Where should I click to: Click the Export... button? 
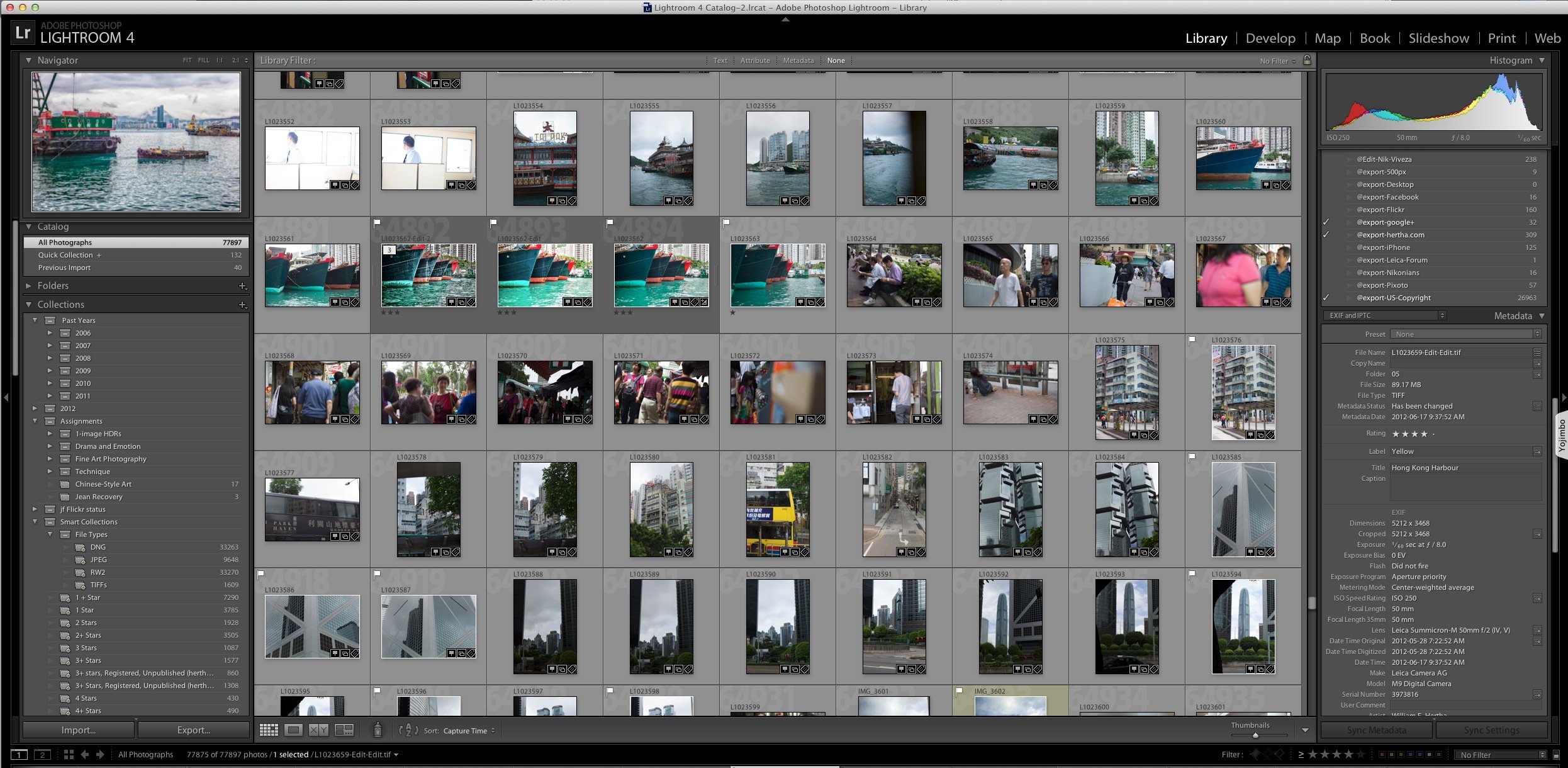194,730
